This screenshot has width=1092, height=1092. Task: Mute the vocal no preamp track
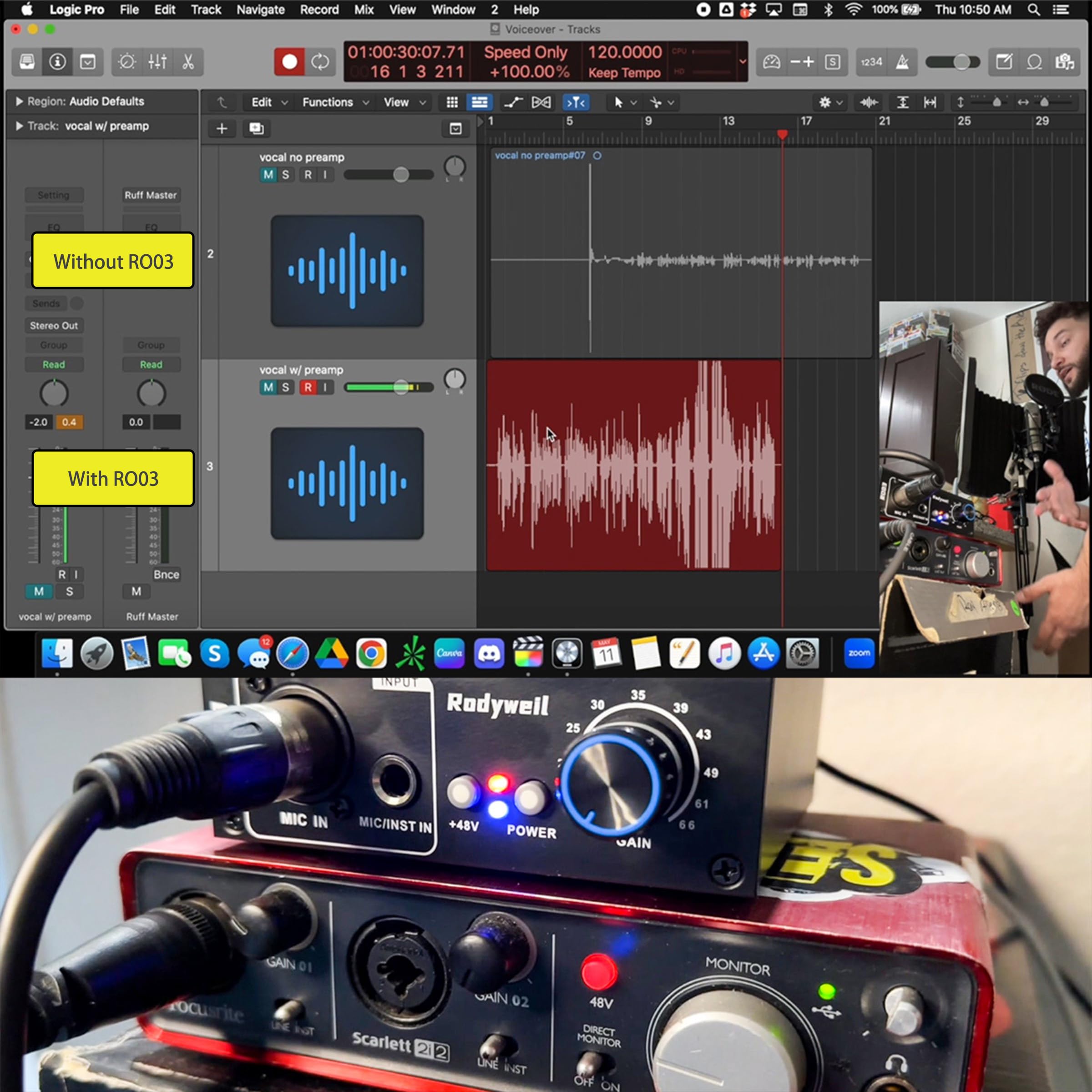point(268,175)
